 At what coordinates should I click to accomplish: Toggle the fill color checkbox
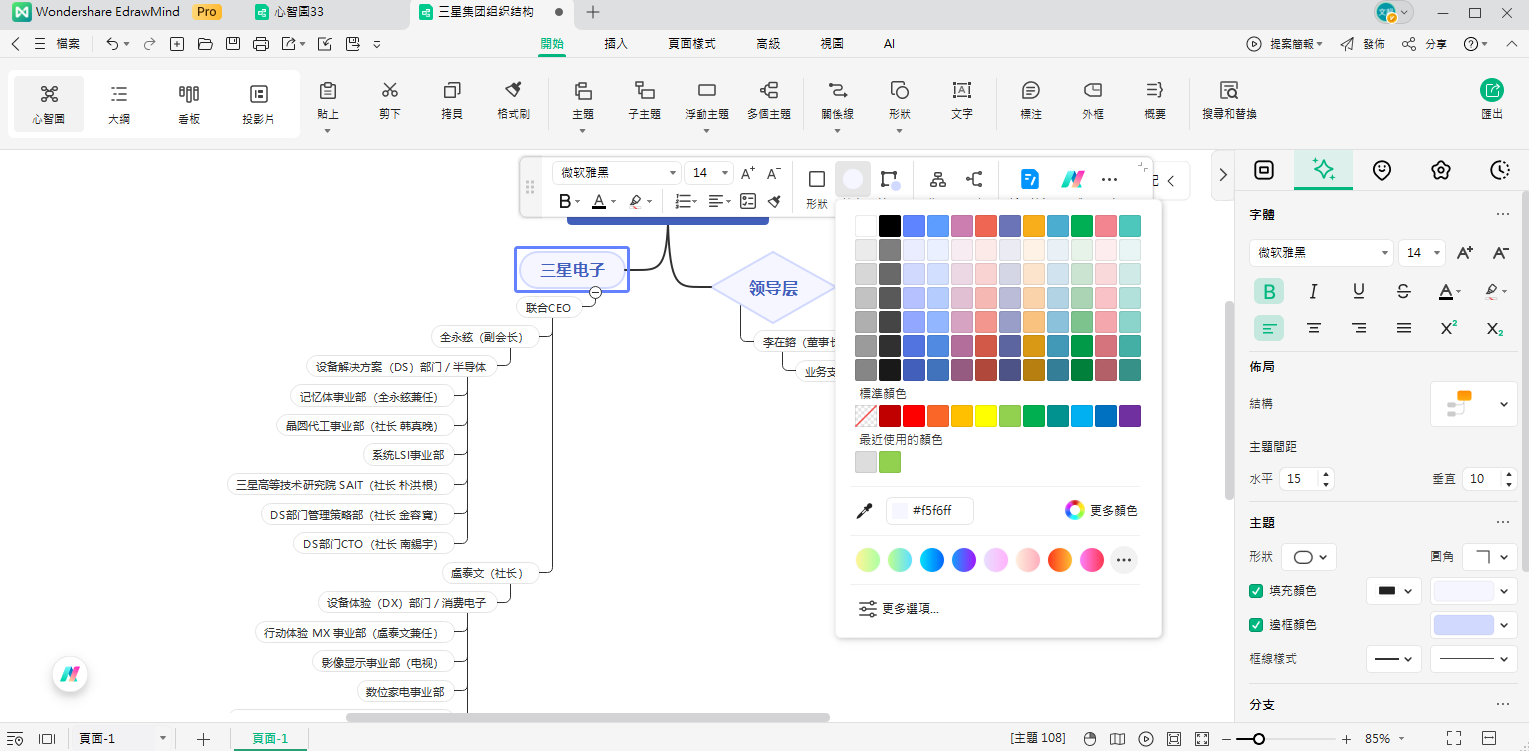pos(1257,591)
